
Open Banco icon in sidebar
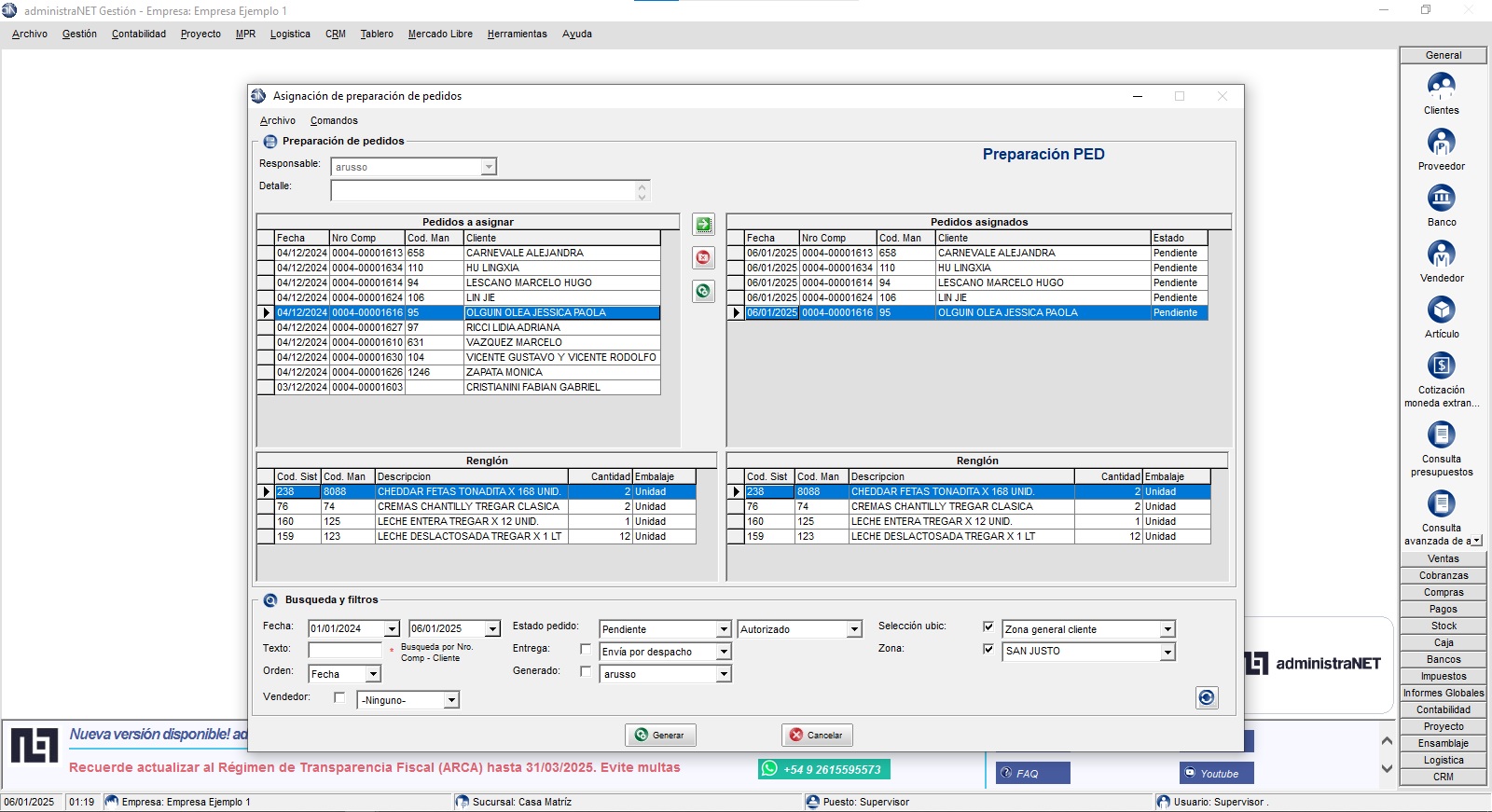click(1441, 199)
